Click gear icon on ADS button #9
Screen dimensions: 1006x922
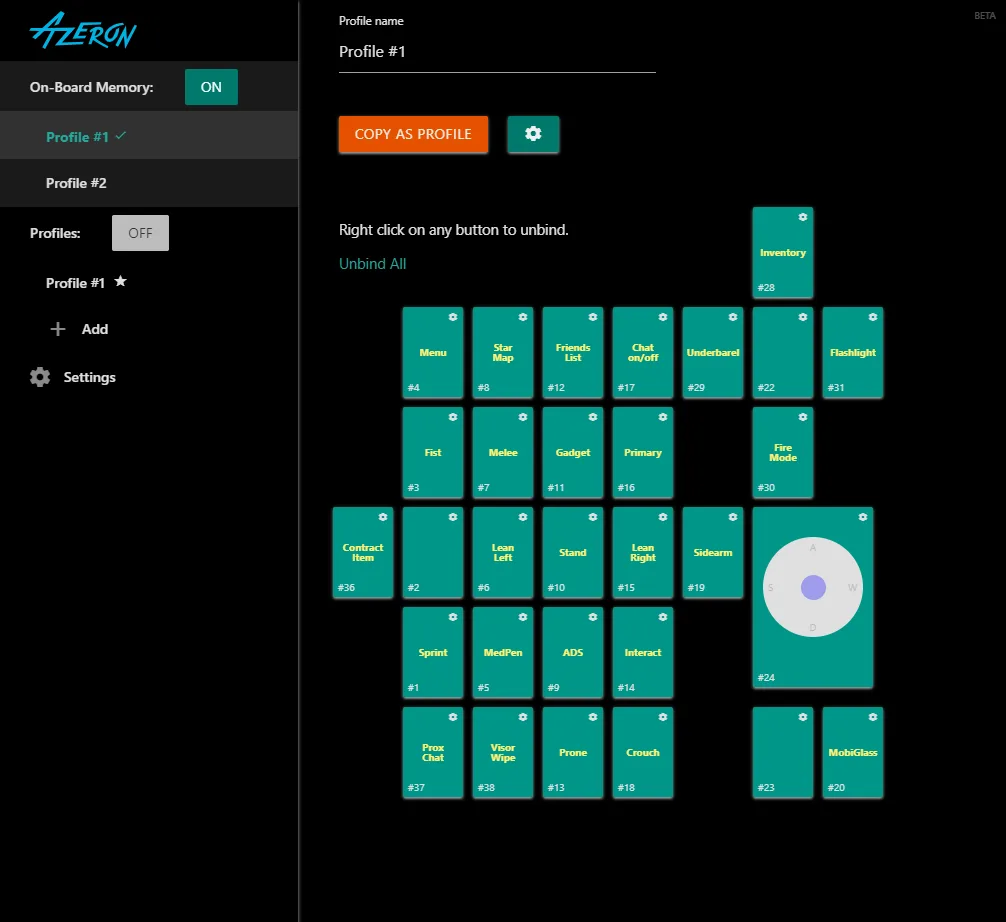point(593,617)
